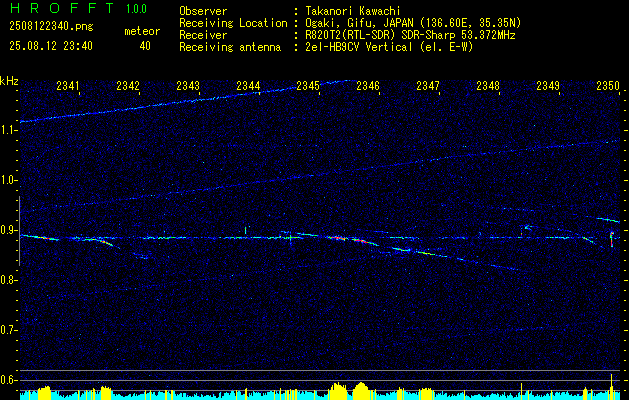Click the bright red echo near 2345

pos(338,238)
